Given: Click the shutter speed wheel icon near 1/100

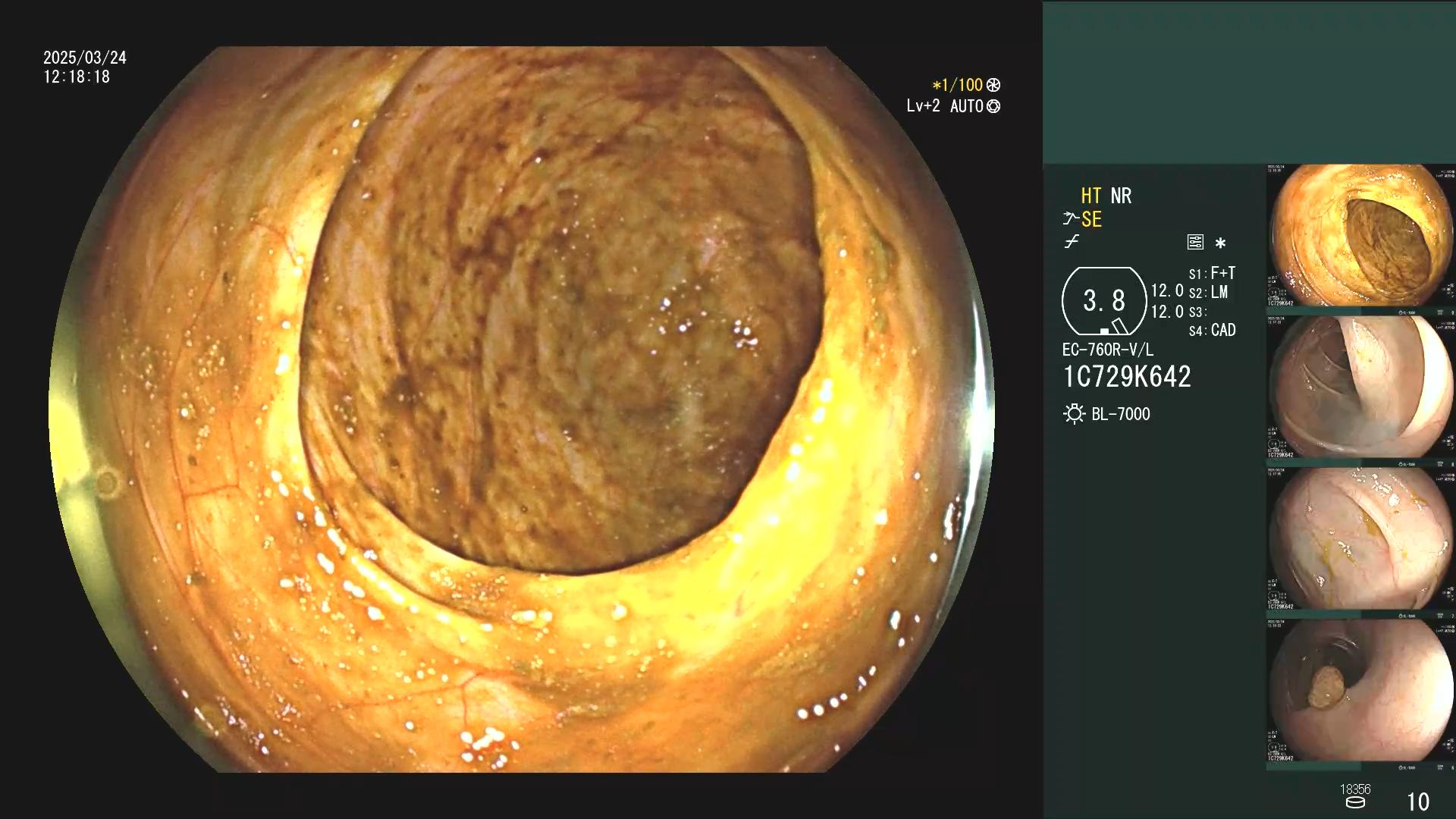Looking at the screenshot, I should point(993,85).
